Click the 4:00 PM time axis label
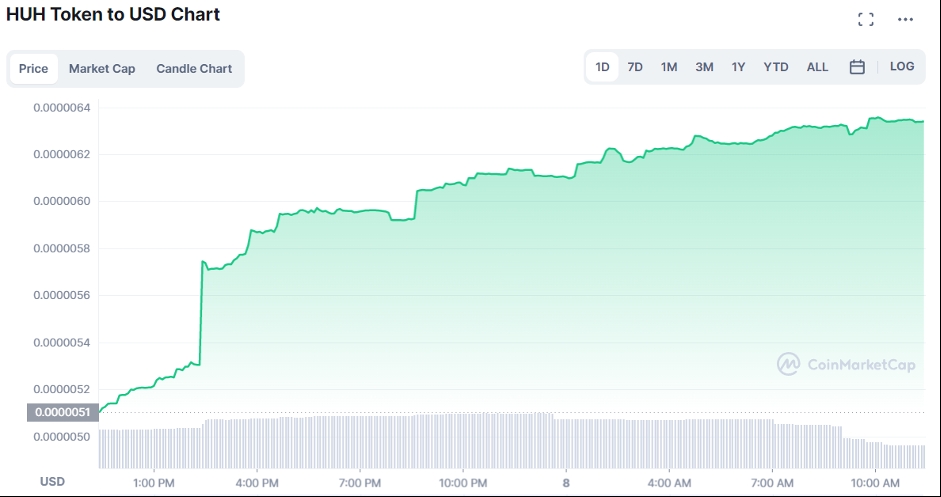Viewport: 941px width, 497px height. pos(256,483)
